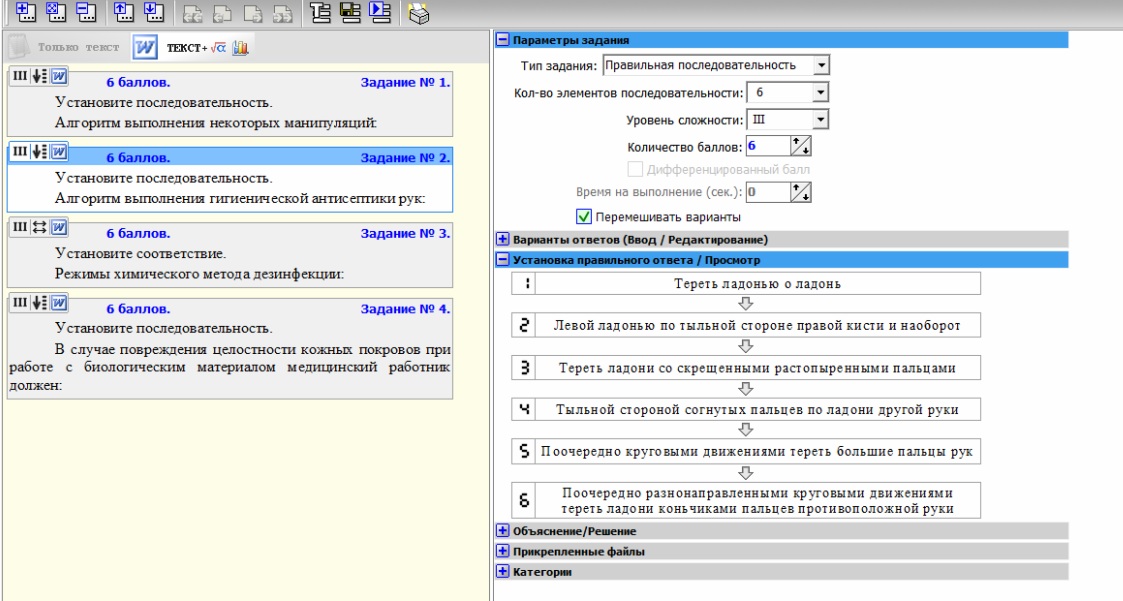1123x601 pixels.
Task: Click the delete task toolbar icon
Action: (86, 11)
